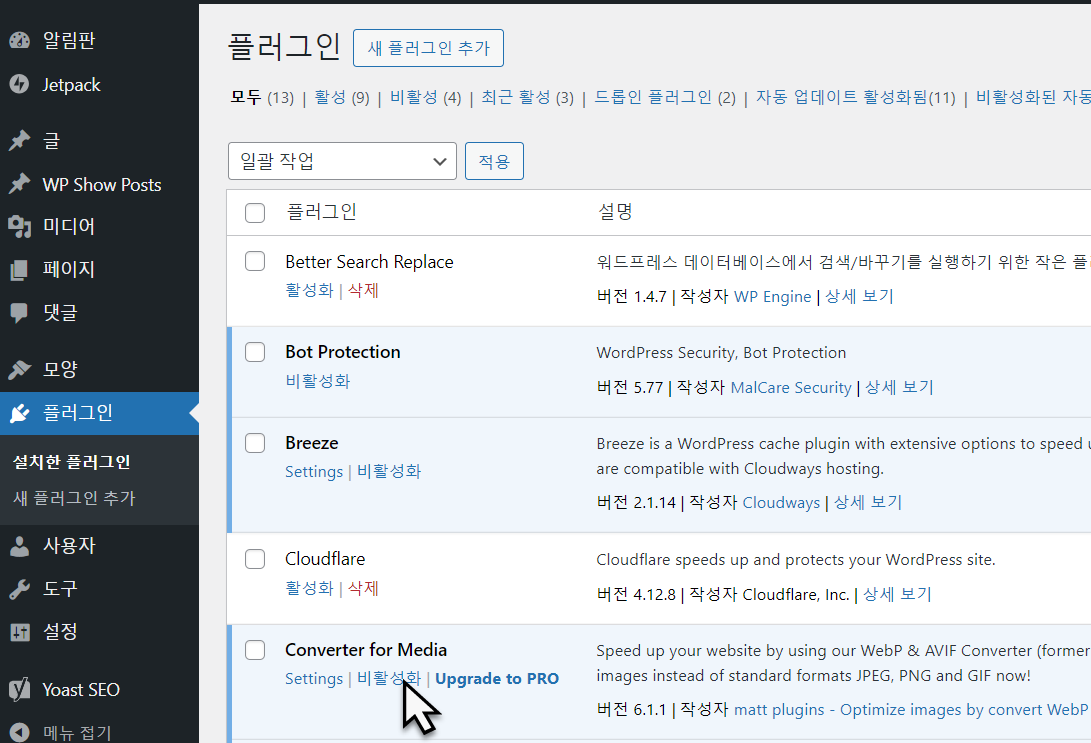Image resolution: width=1091 pixels, height=743 pixels.
Task: View Bot Protection 상세 보기 details
Action: click(x=899, y=388)
